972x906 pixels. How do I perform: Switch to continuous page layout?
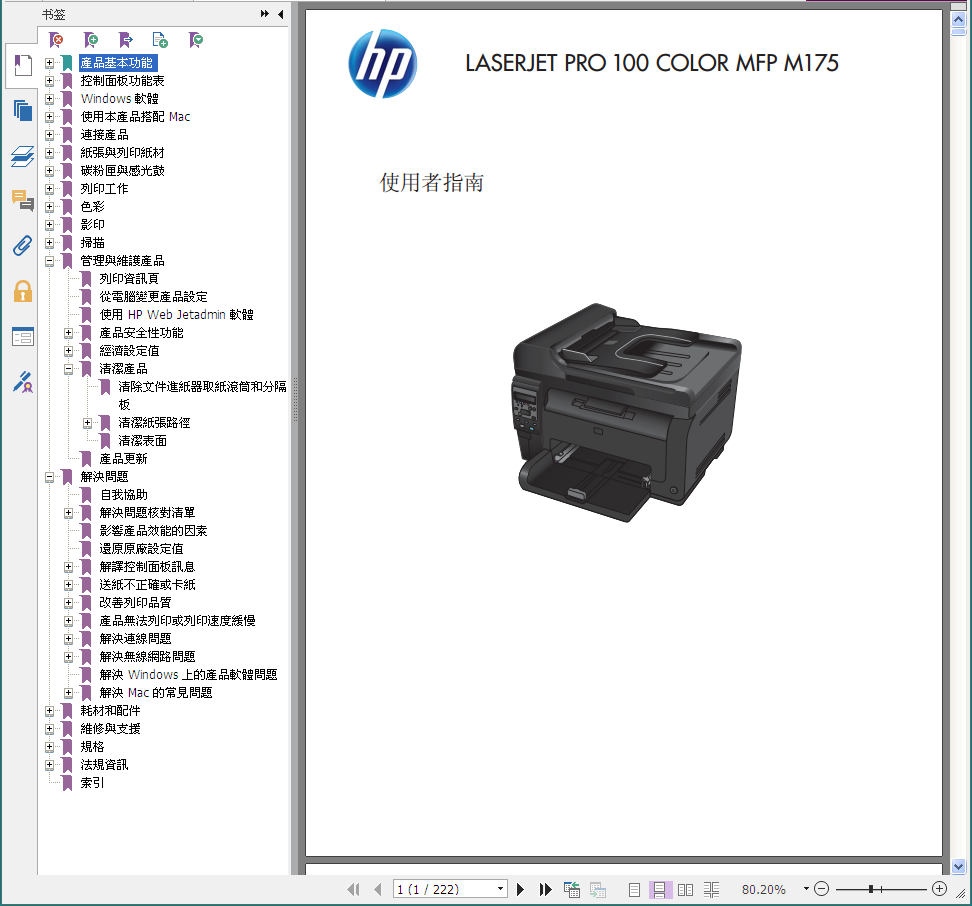(660, 890)
